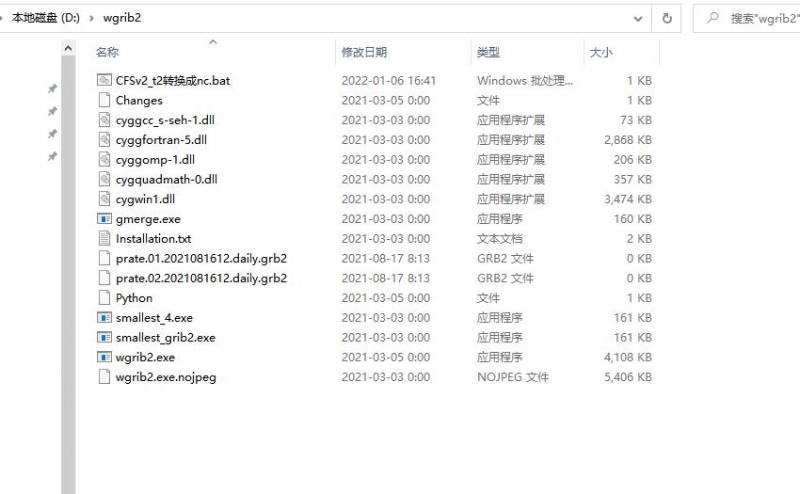Select the prate.01.2021081612.daily.grb2 file
The image size is (800, 494).
201,258
